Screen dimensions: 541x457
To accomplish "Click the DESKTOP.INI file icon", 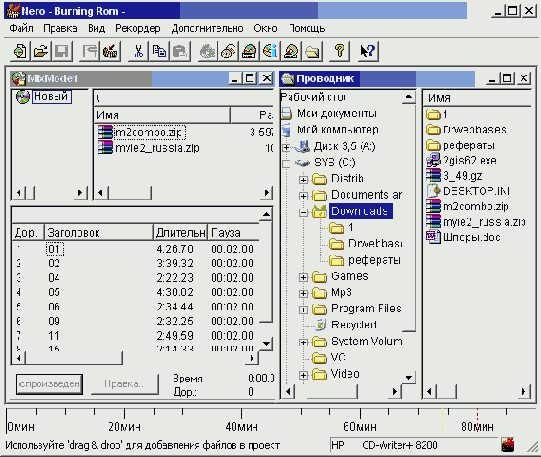I will coord(433,190).
